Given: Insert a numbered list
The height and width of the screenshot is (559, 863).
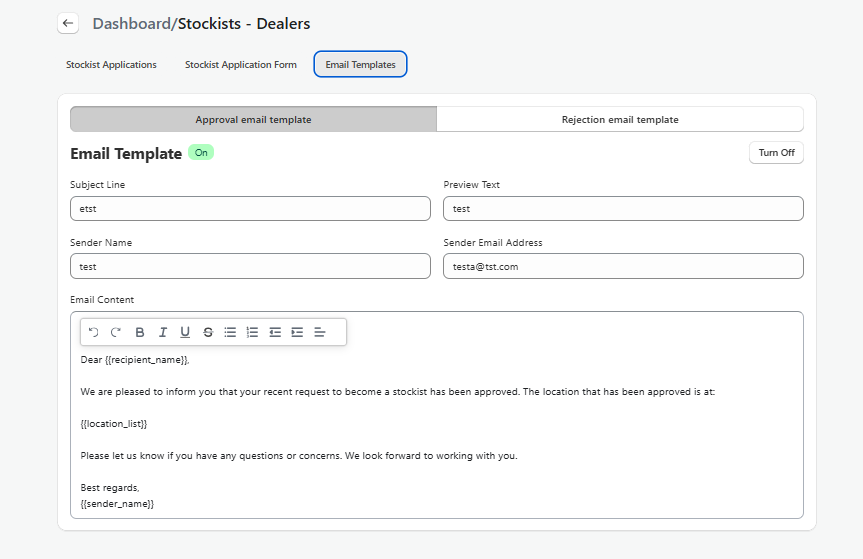Looking at the screenshot, I should point(252,332).
